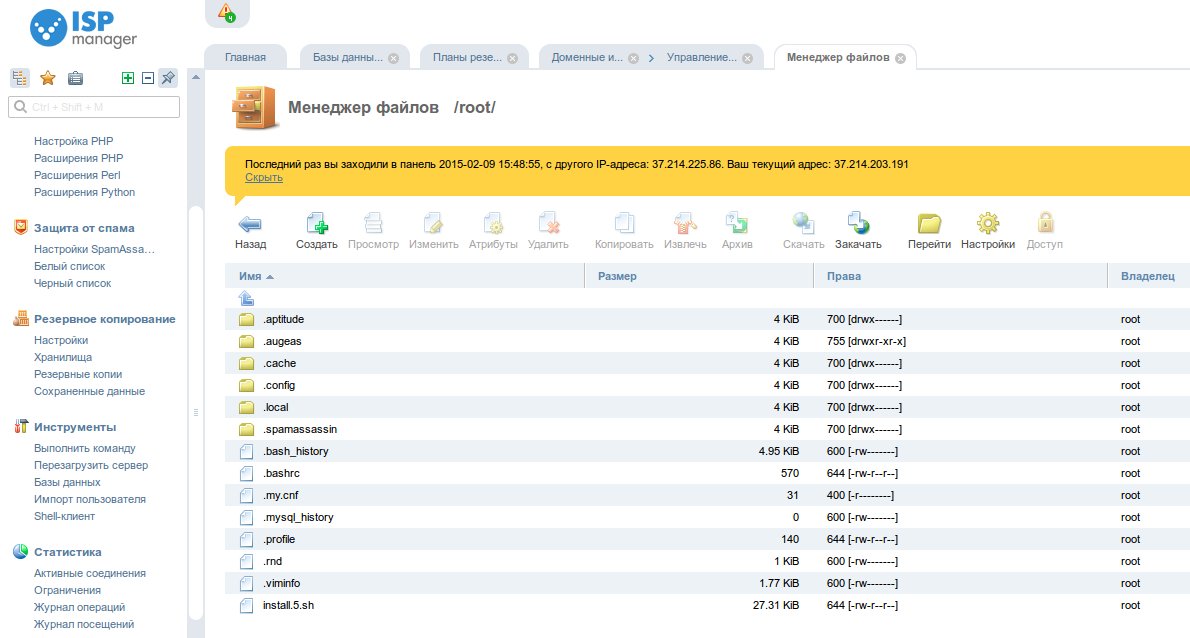The width and height of the screenshot is (1190, 638).
Task: Open file manager Настройки gear icon
Action: pos(987,224)
